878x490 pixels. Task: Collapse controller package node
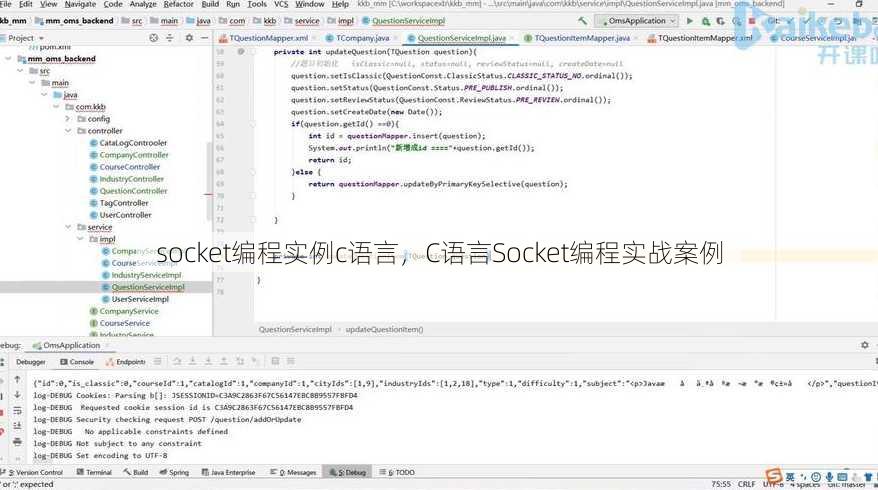pyautogui.click(x=68, y=130)
